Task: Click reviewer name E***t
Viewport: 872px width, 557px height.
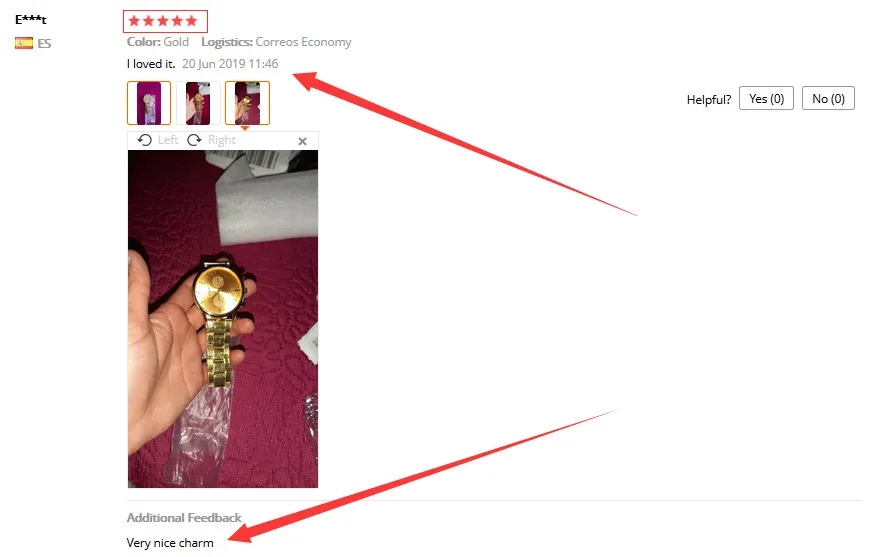Action: coord(31,19)
